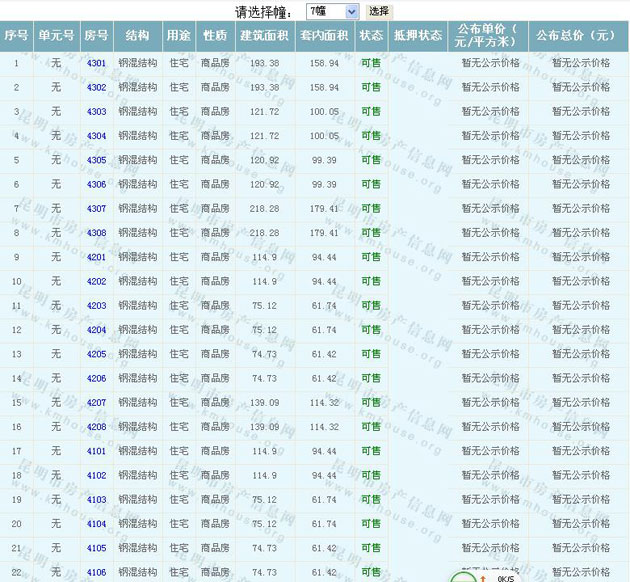Click the 选择 button
The image size is (630, 582).
(x=379, y=11)
